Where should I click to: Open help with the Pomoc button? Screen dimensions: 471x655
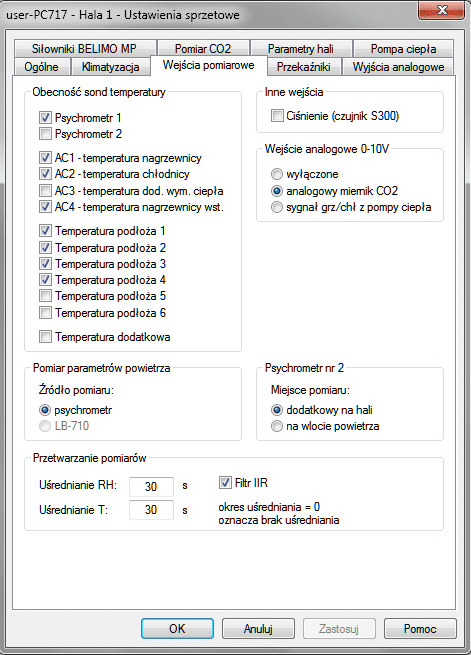point(420,629)
